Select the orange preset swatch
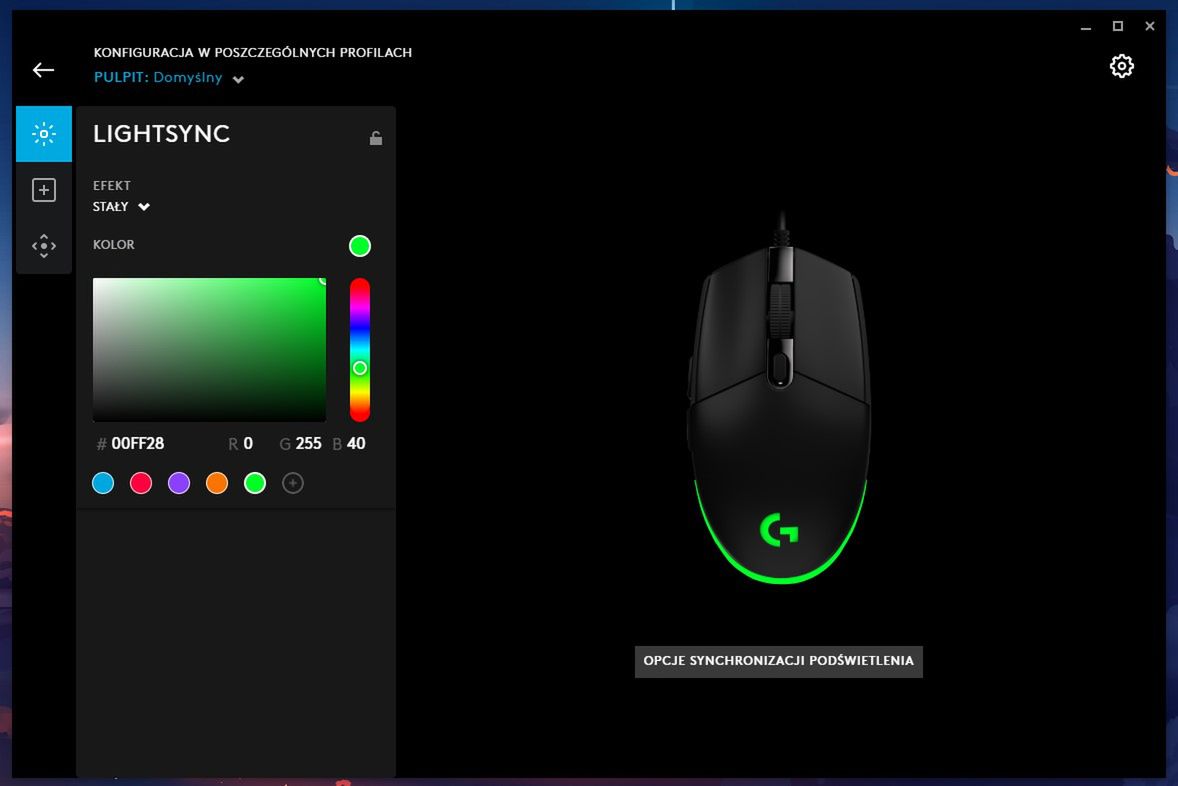This screenshot has height=786, width=1178. (217, 483)
